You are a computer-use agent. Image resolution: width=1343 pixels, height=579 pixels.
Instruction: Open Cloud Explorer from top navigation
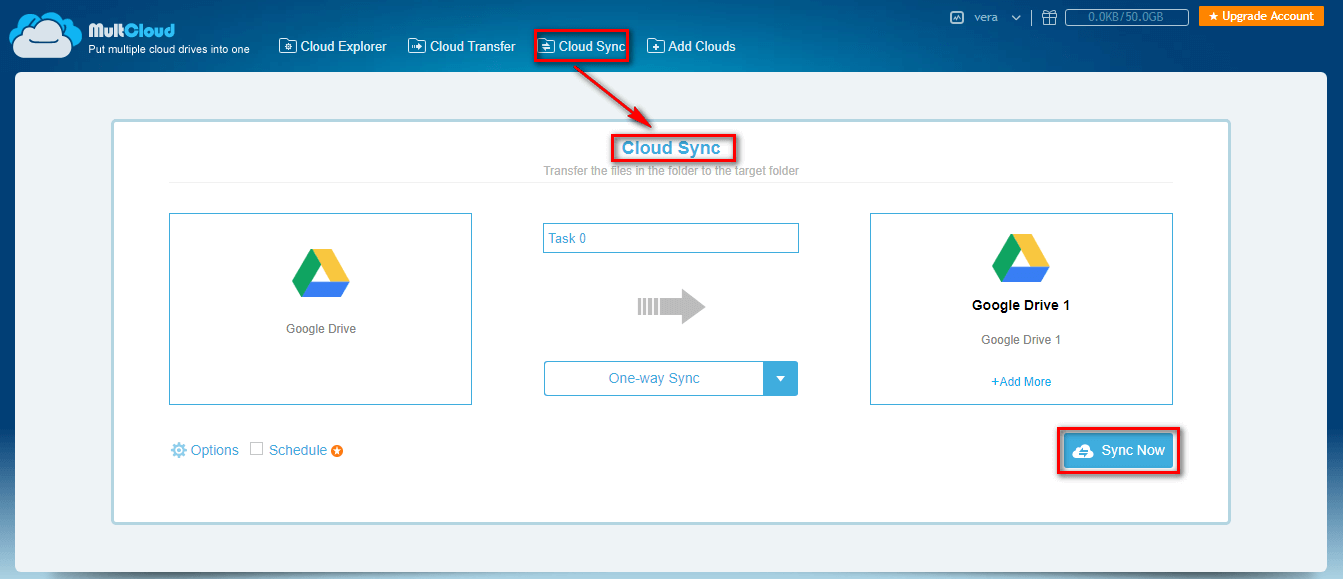pyautogui.click(x=333, y=46)
